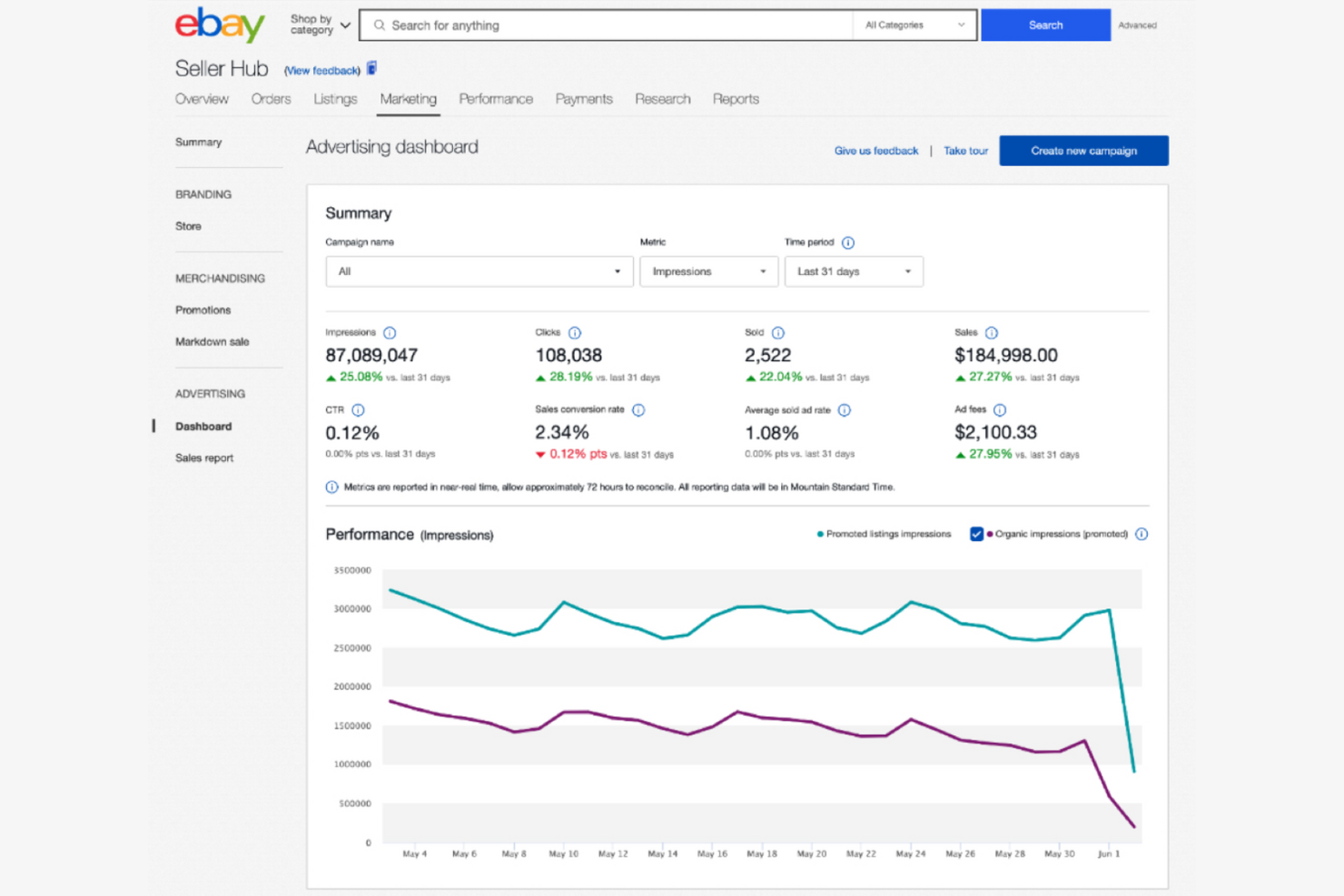Click Create new campaign button
Screen dimensions: 1344x896
(1083, 151)
